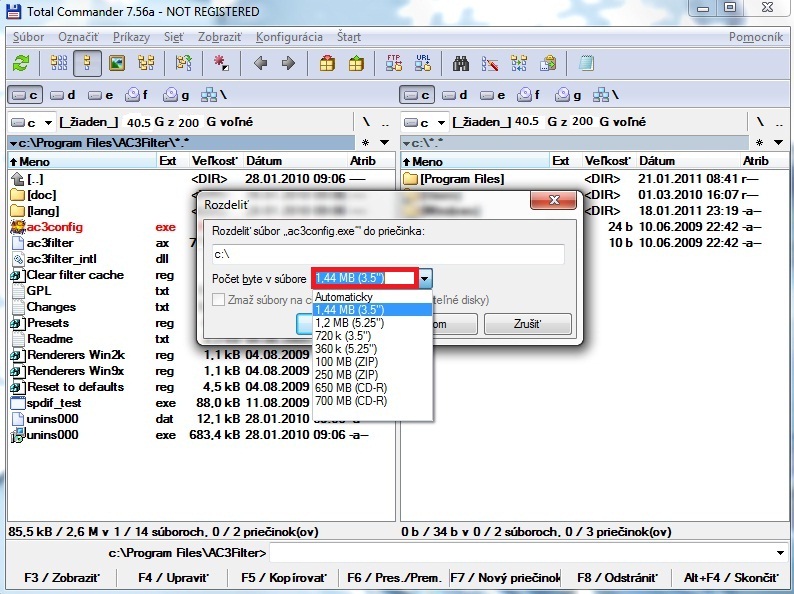794x594 pixels.
Task: Open the Označiť menu
Action: tap(78, 37)
